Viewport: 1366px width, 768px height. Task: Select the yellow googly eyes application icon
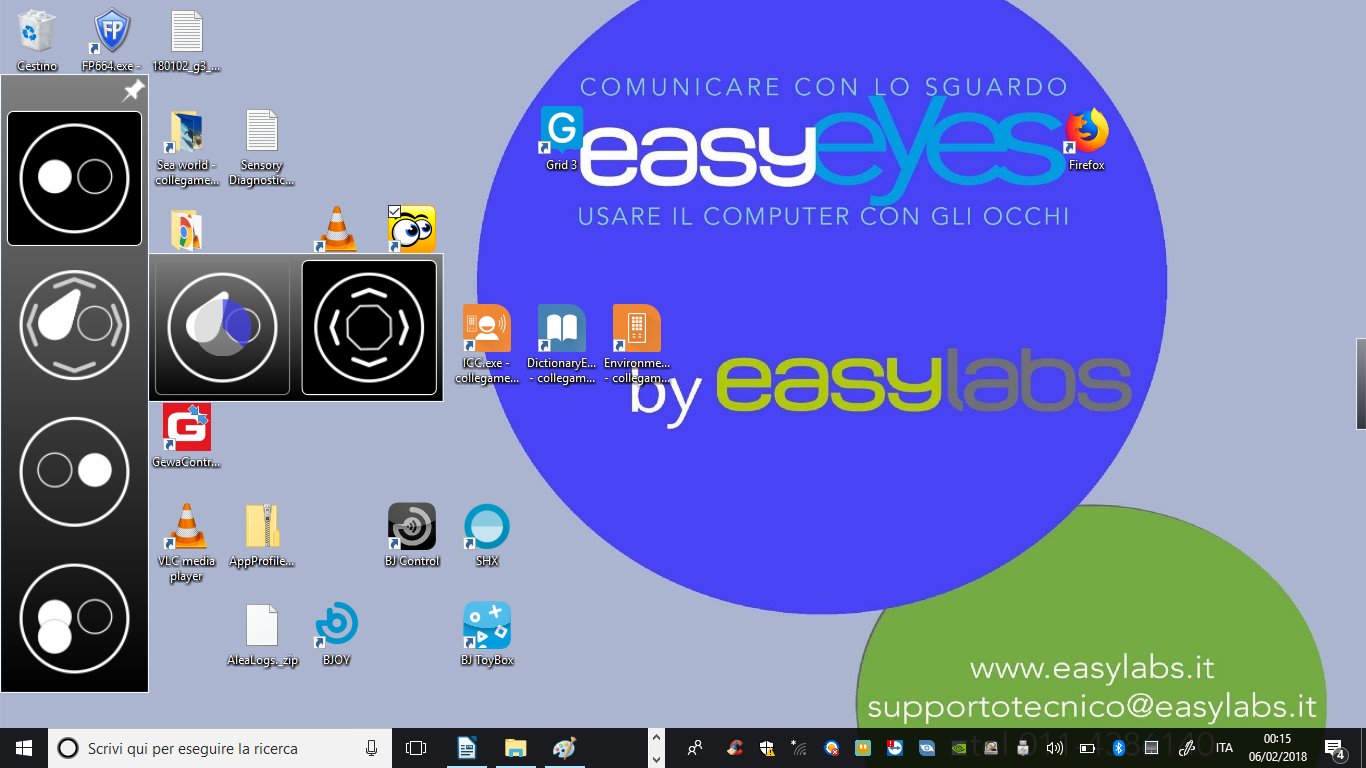pyautogui.click(x=412, y=229)
